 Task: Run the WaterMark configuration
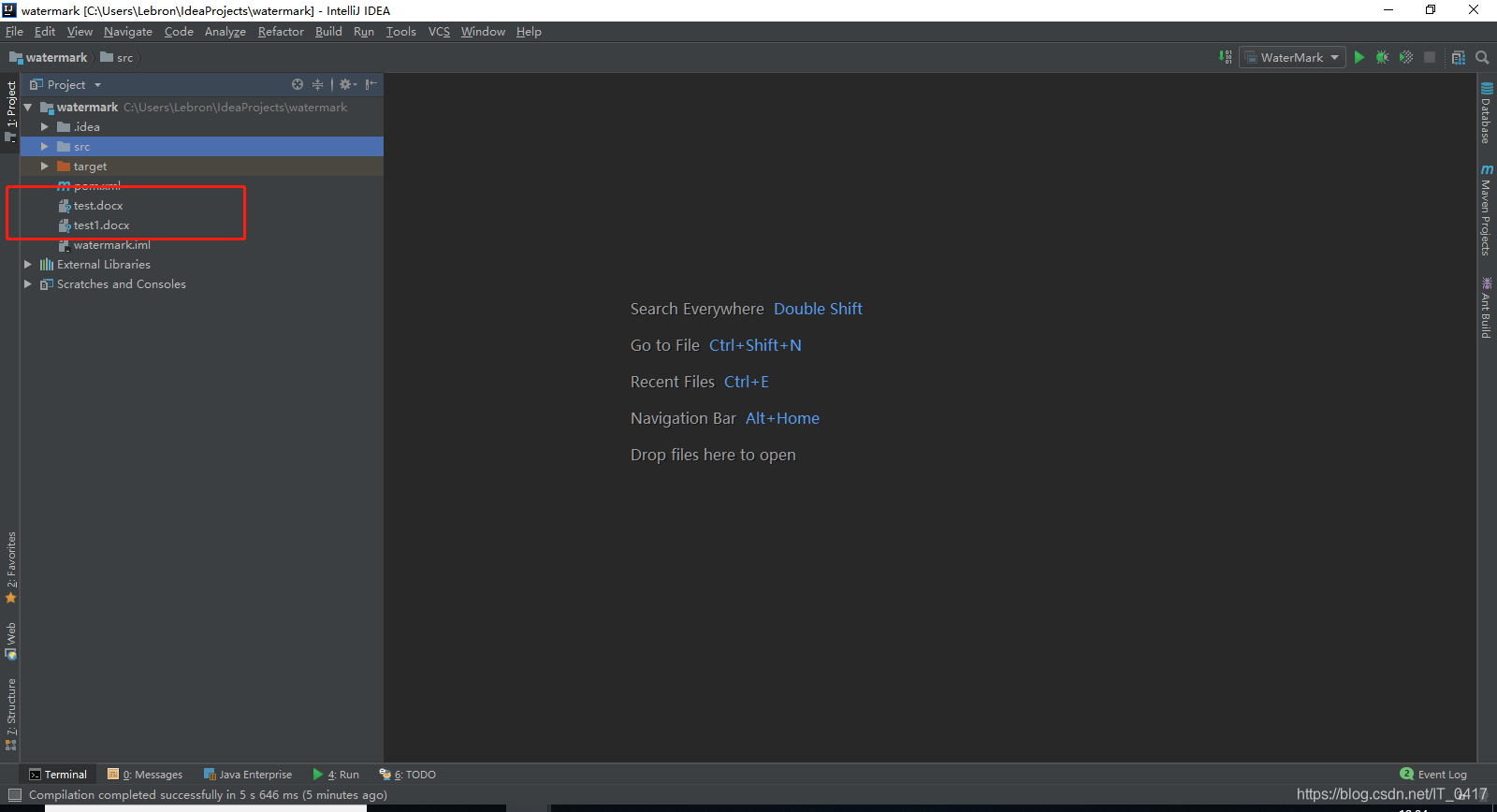point(1359,57)
